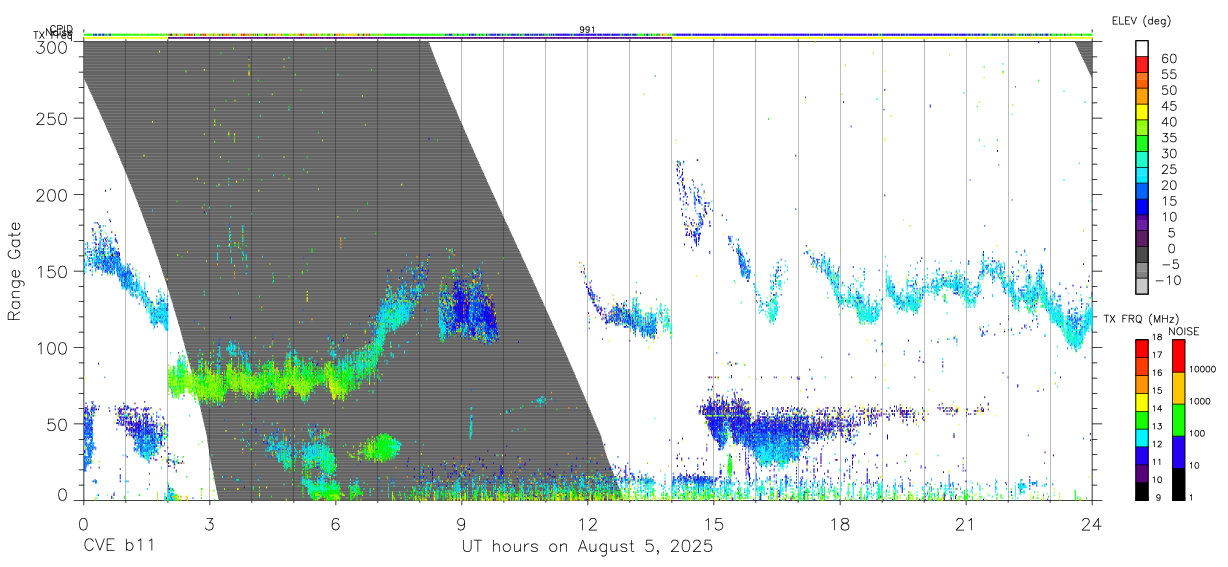Screen dimensions: 1228x567
Task: Click the x-axis tick label 24
Action: [1092, 523]
